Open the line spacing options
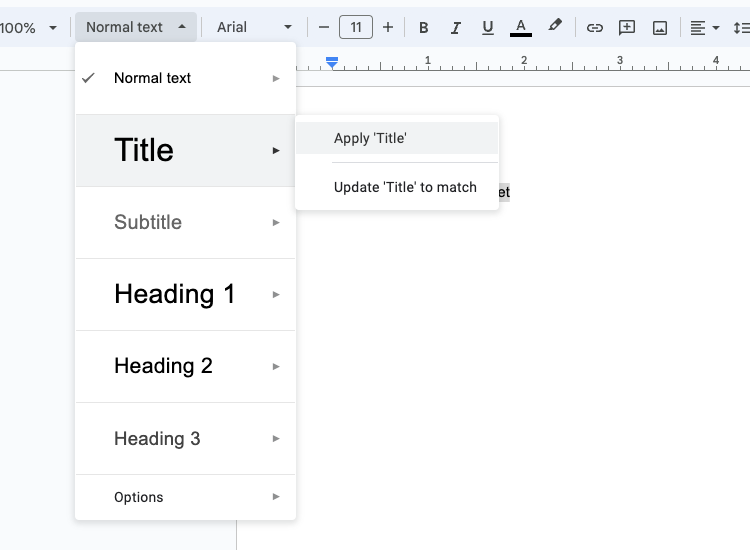 click(740, 27)
